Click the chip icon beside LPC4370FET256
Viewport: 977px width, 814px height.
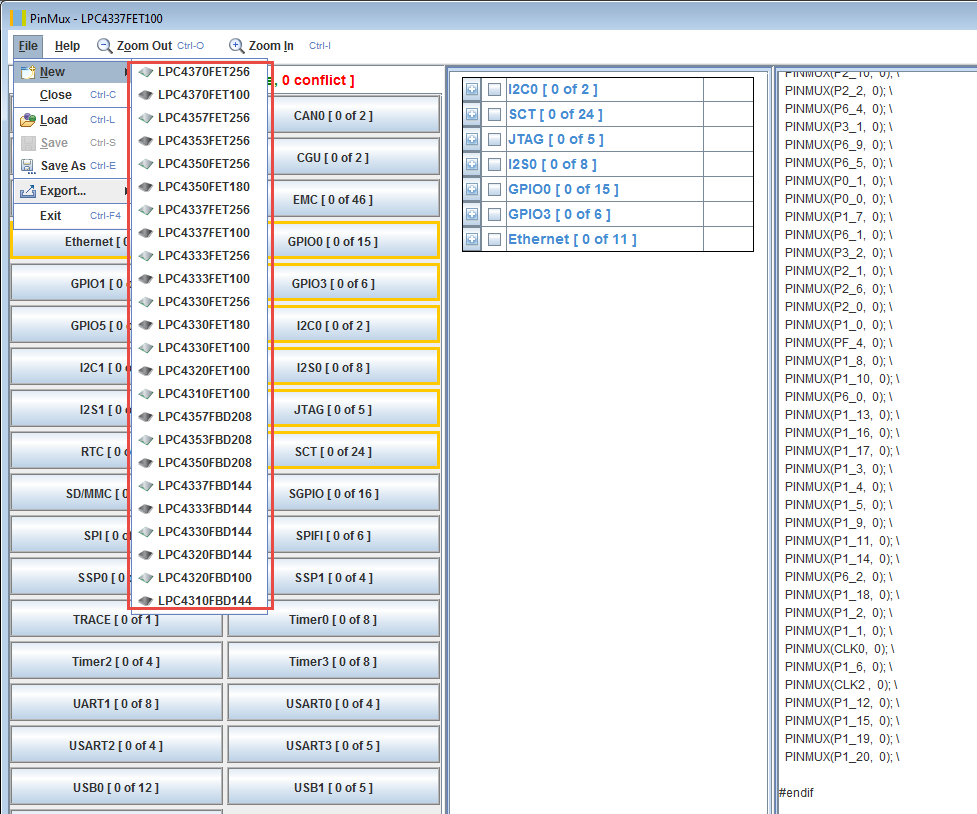click(146, 72)
